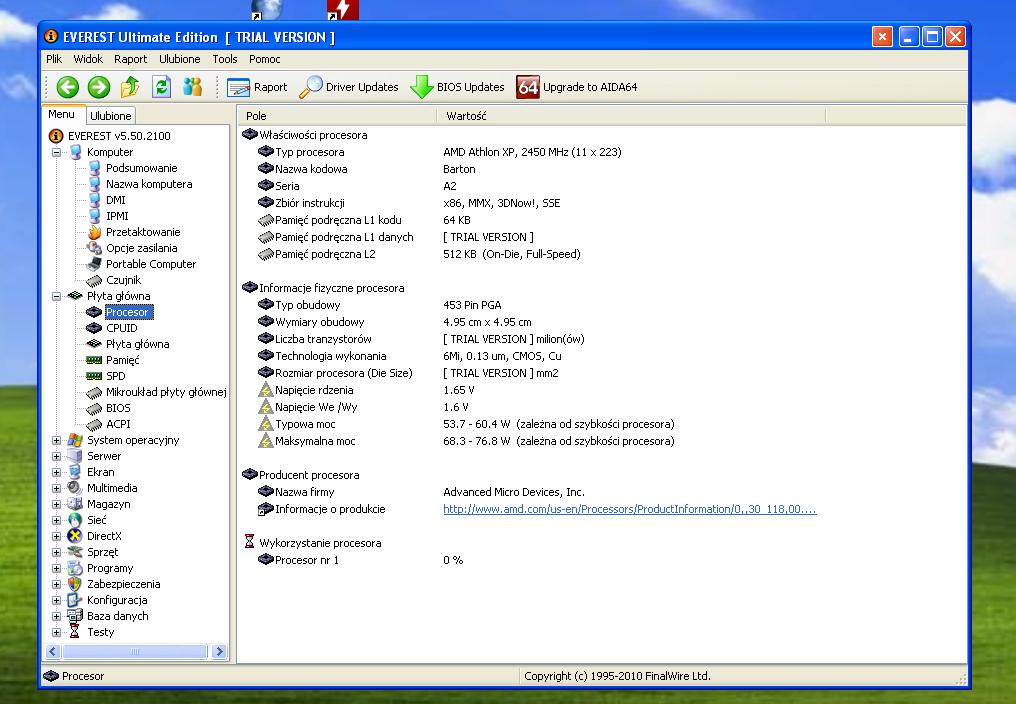Open the Widok menu
Screen dimensions: 1016x704
point(88,59)
